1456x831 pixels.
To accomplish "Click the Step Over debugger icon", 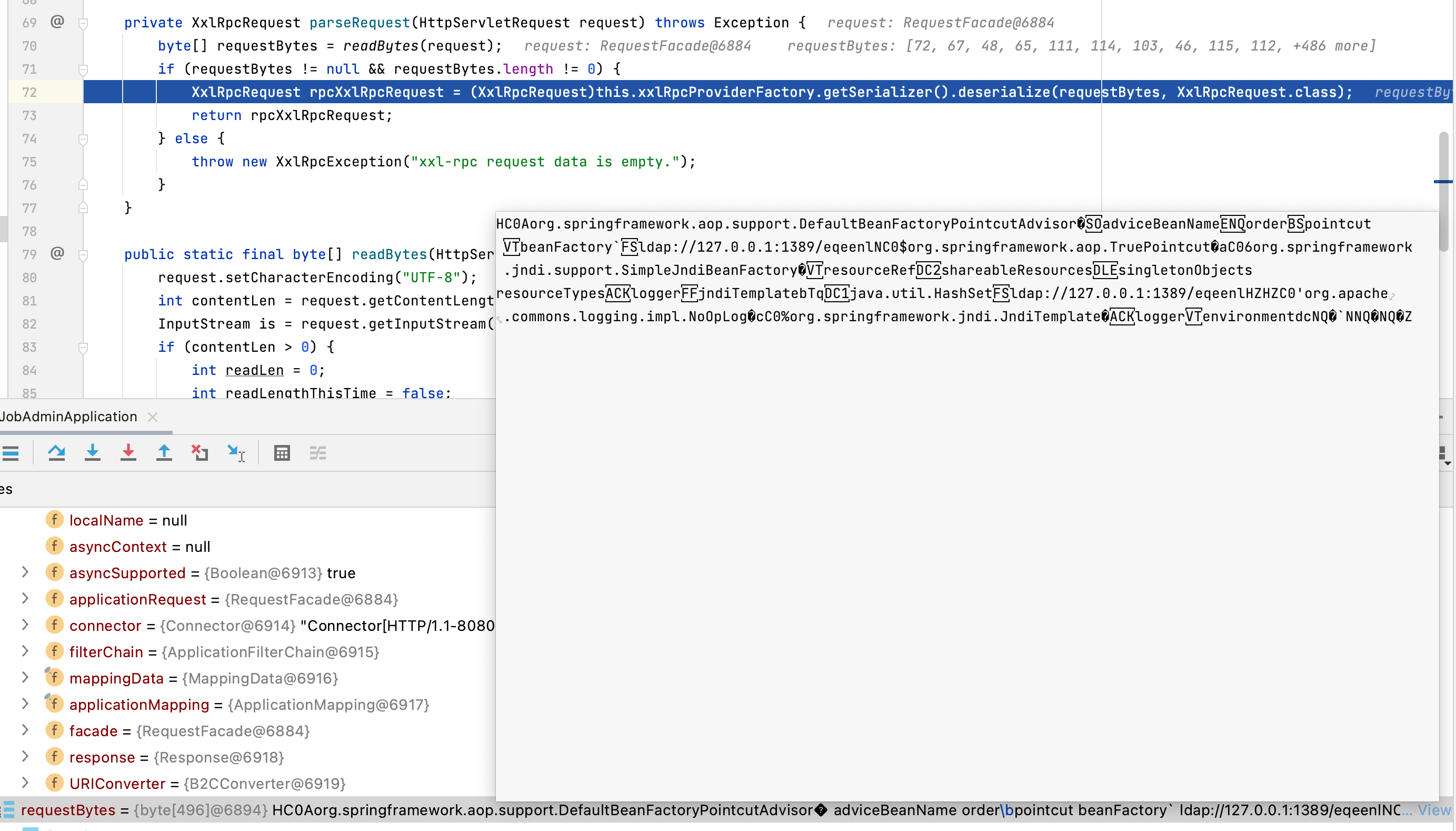I will pos(56,453).
